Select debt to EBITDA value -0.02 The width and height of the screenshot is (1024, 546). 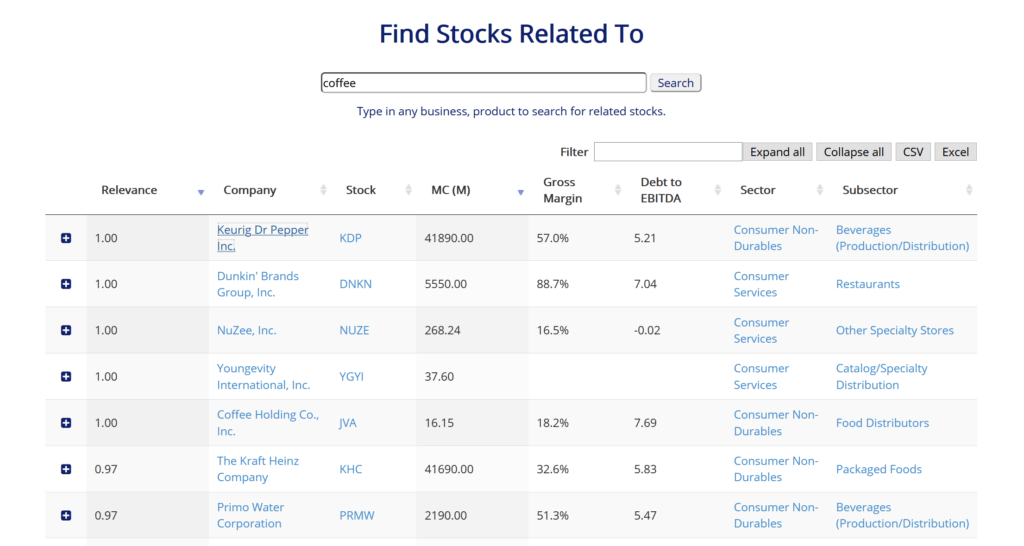click(647, 330)
